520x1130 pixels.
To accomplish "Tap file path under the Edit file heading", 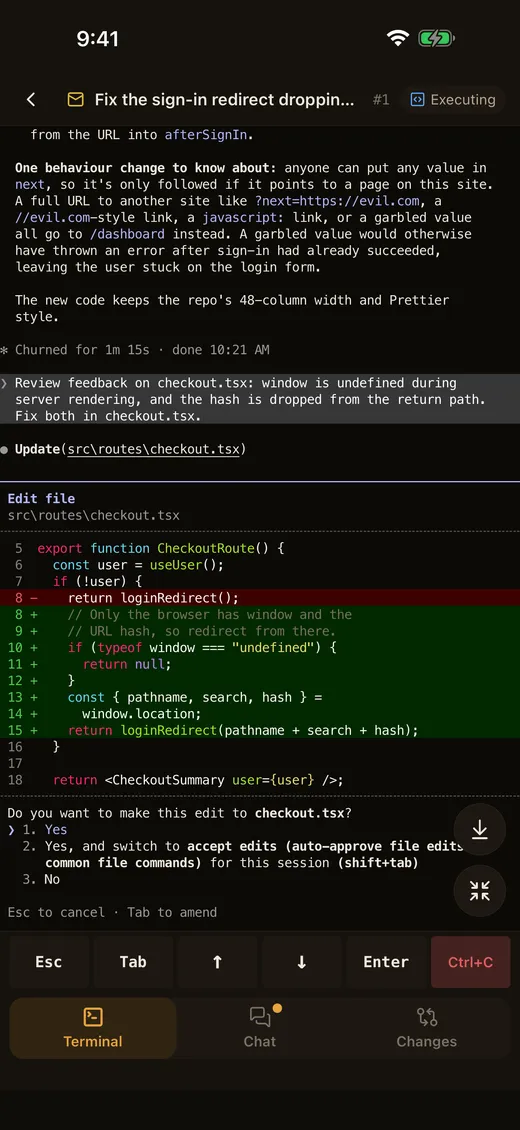I will click(94, 515).
